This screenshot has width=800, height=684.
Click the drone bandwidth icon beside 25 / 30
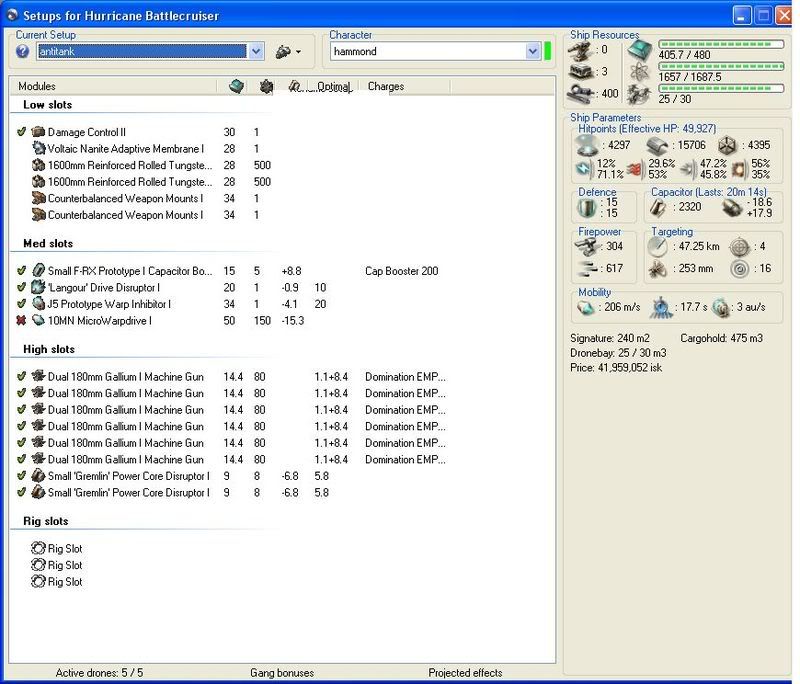pos(639,95)
